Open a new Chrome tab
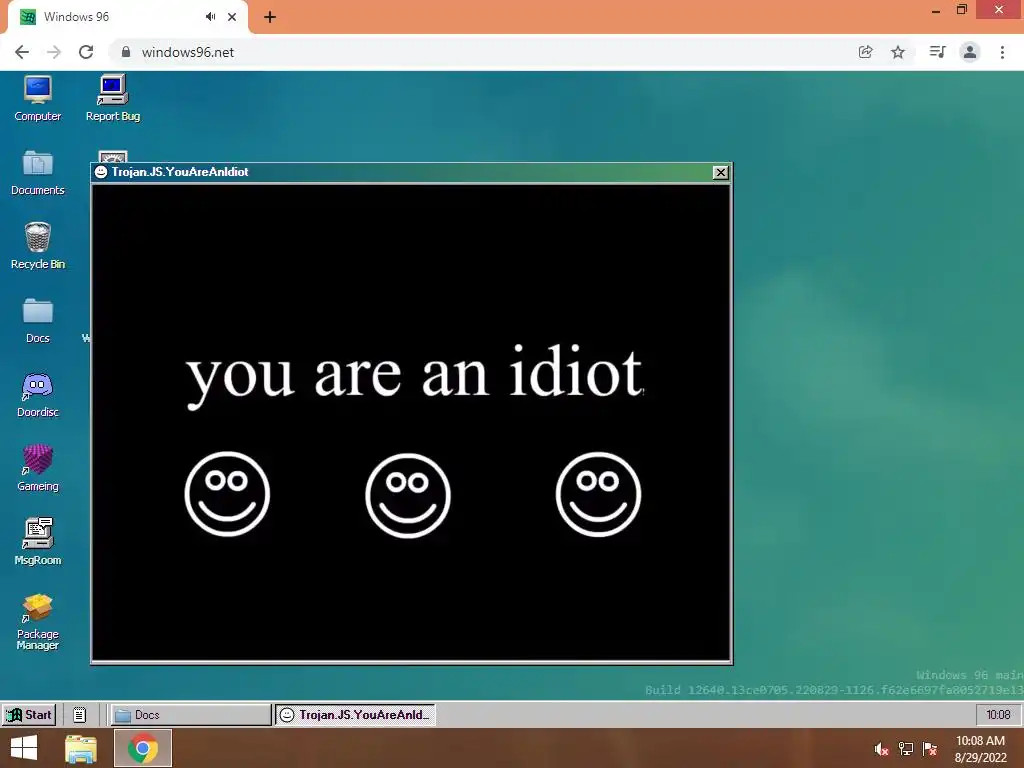1024x768 pixels. coord(270,18)
